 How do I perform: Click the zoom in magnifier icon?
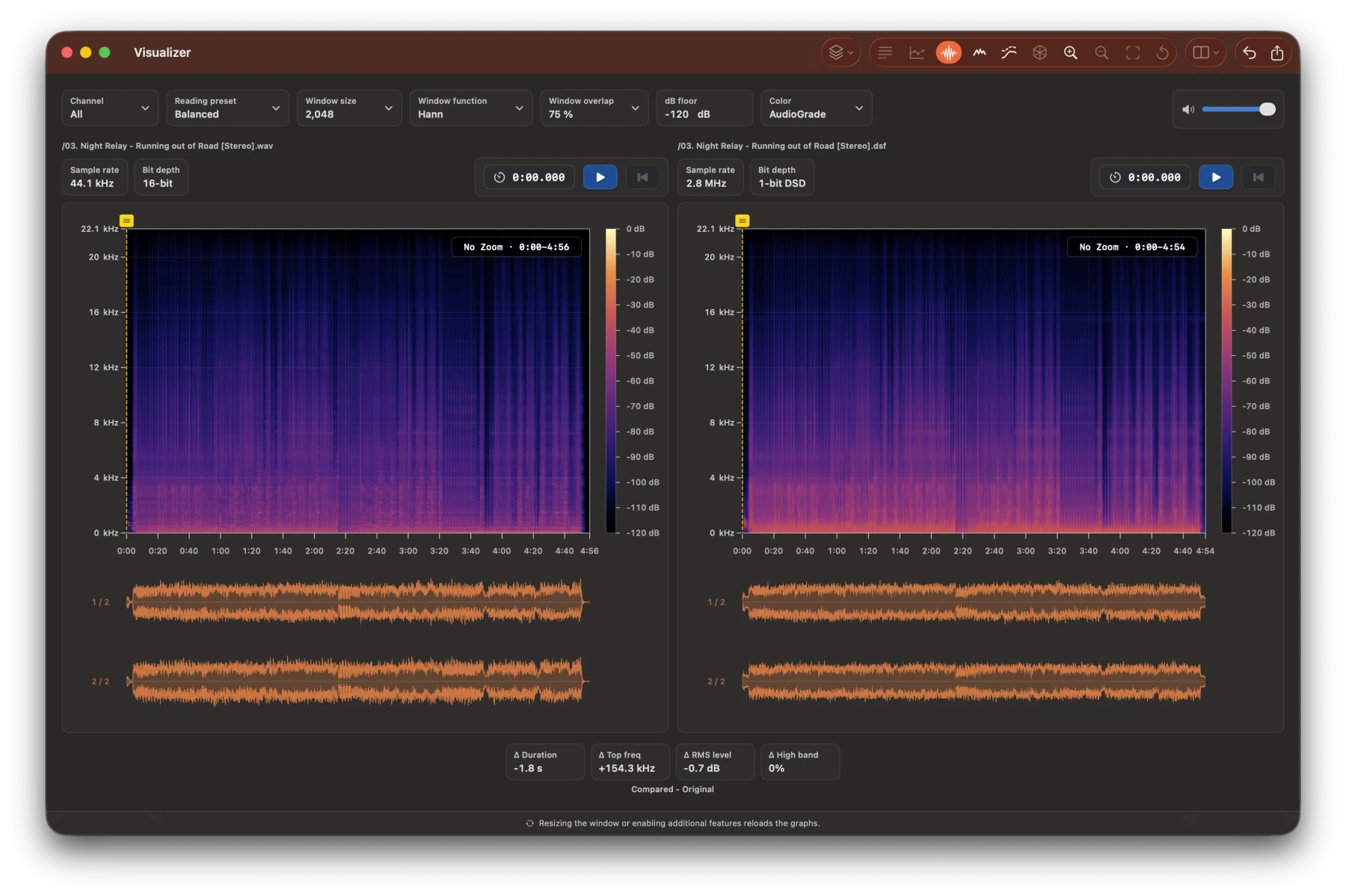[x=1071, y=52]
